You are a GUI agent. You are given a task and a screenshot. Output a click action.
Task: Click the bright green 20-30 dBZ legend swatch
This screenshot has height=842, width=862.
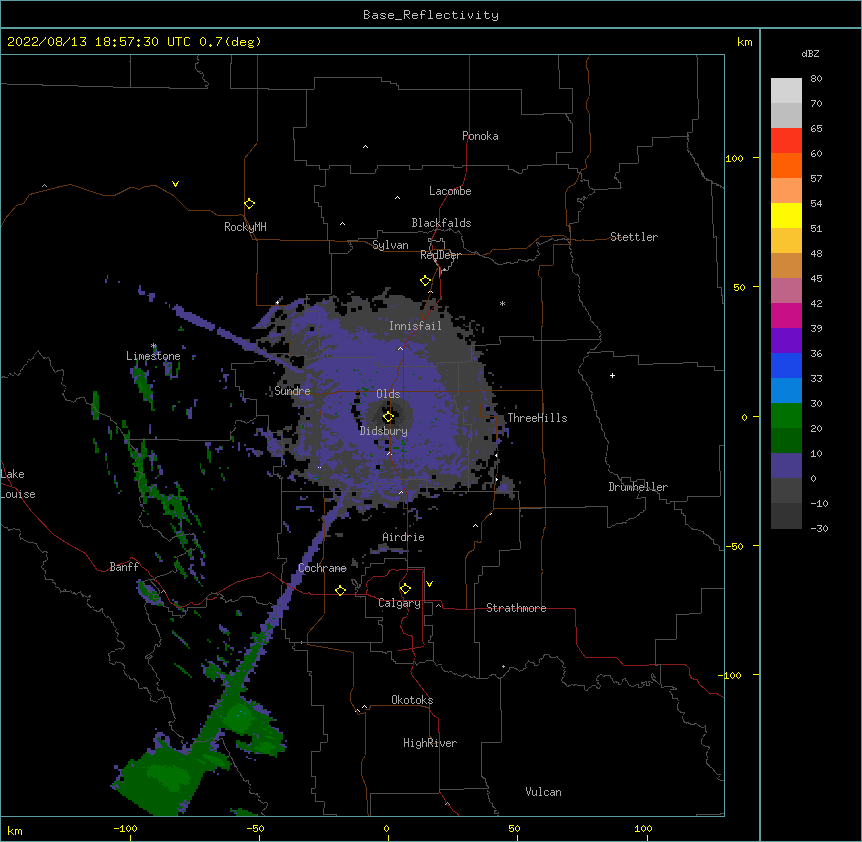tap(786, 416)
